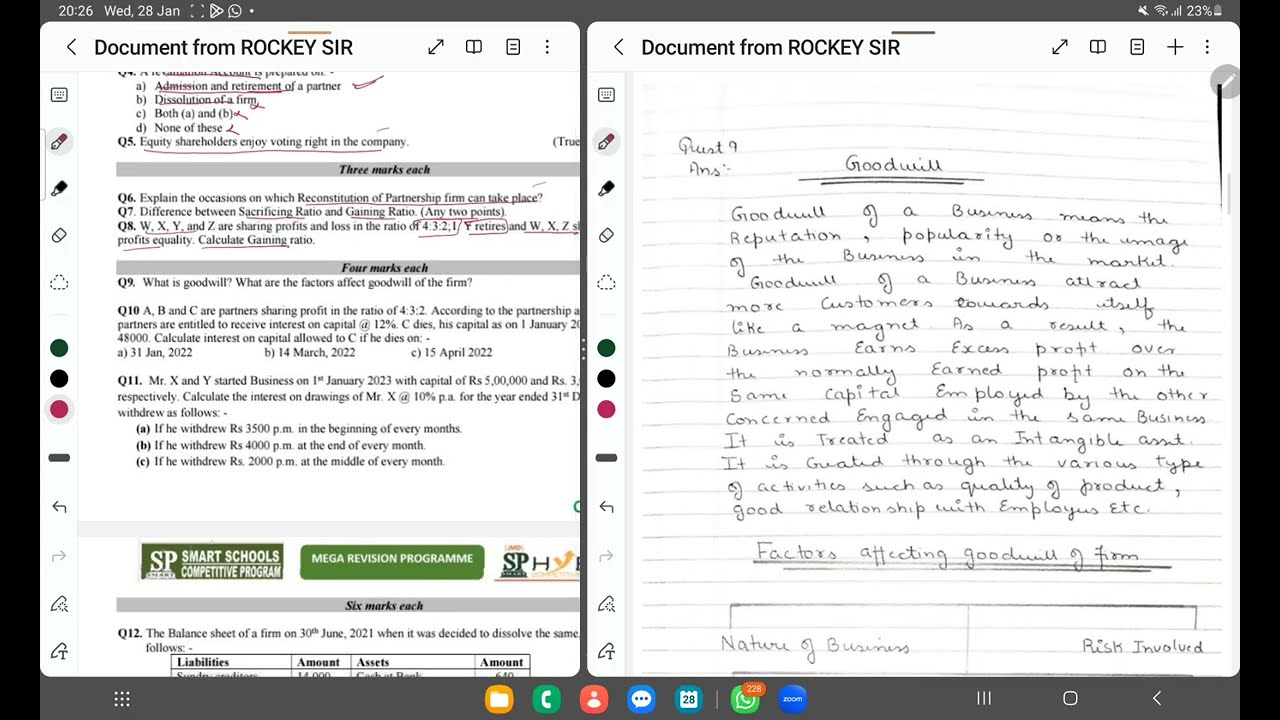Expand the right note to full screen
Viewport: 1280px width, 720px height.
click(x=1060, y=47)
